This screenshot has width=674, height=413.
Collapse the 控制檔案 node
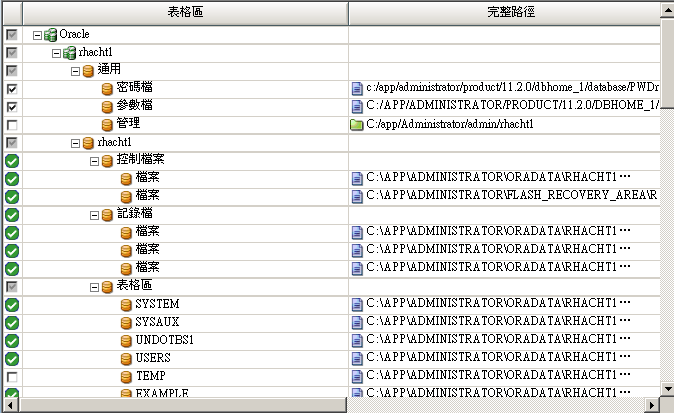(94, 161)
